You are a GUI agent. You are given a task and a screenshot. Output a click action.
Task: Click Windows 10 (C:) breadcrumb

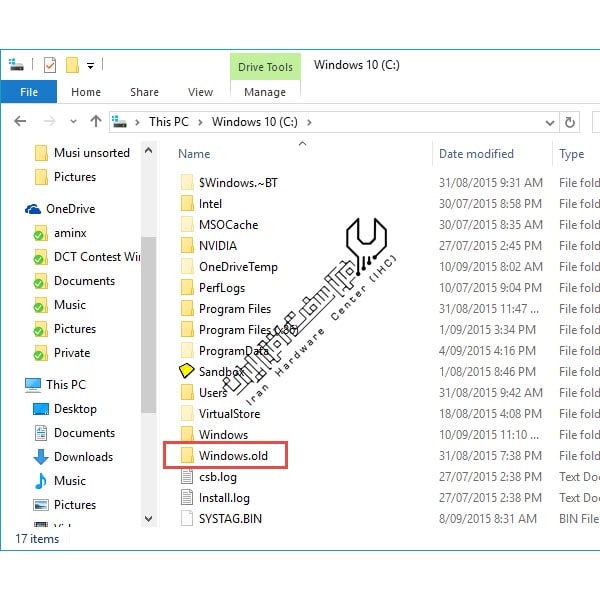(x=255, y=122)
